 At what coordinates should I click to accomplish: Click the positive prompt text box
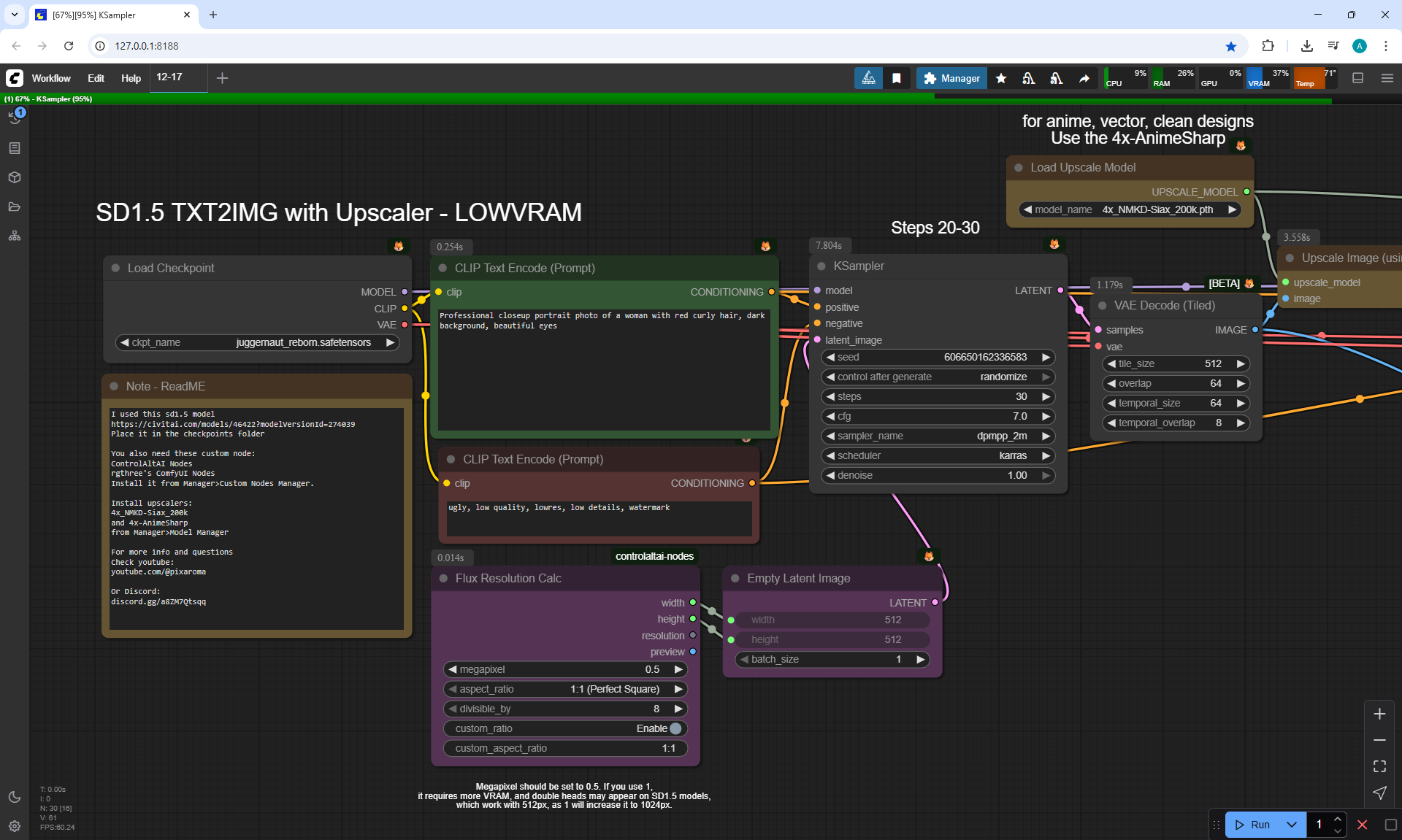(603, 369)
